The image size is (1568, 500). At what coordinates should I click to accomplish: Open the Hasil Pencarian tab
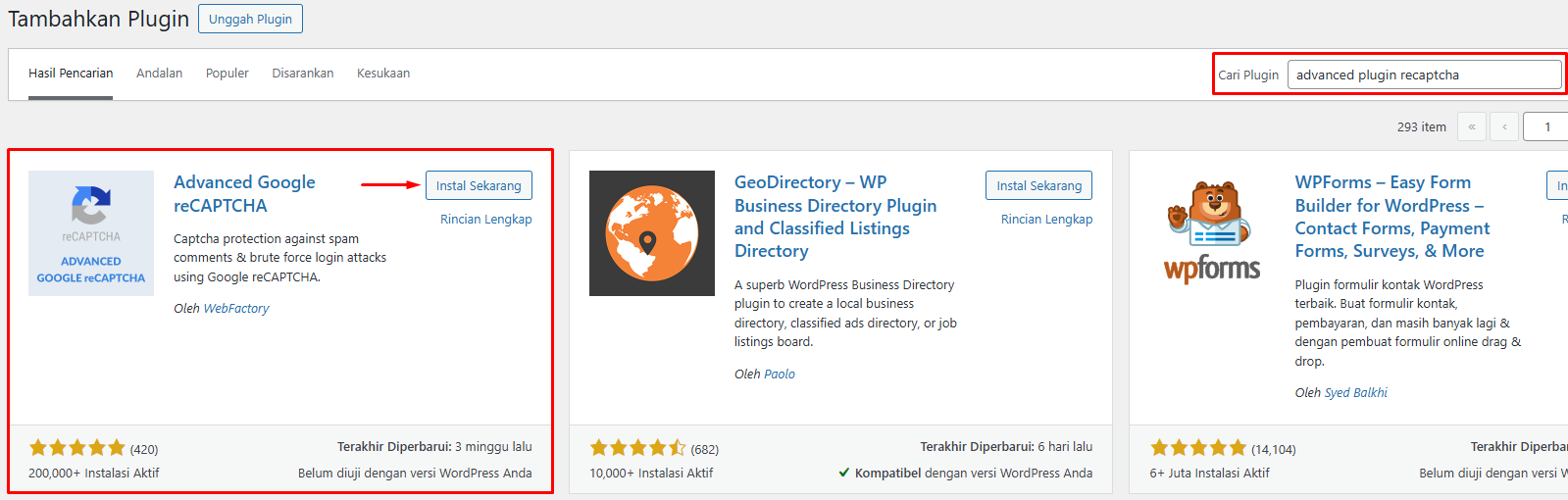point(71,74)
